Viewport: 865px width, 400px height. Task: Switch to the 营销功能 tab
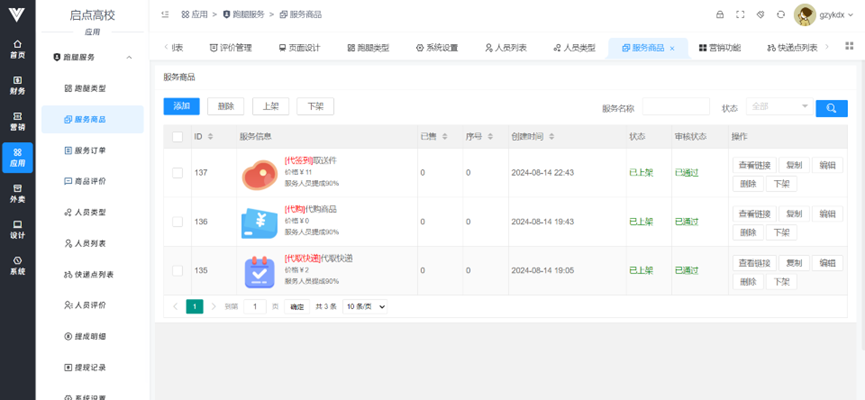(x=719, y=48)
